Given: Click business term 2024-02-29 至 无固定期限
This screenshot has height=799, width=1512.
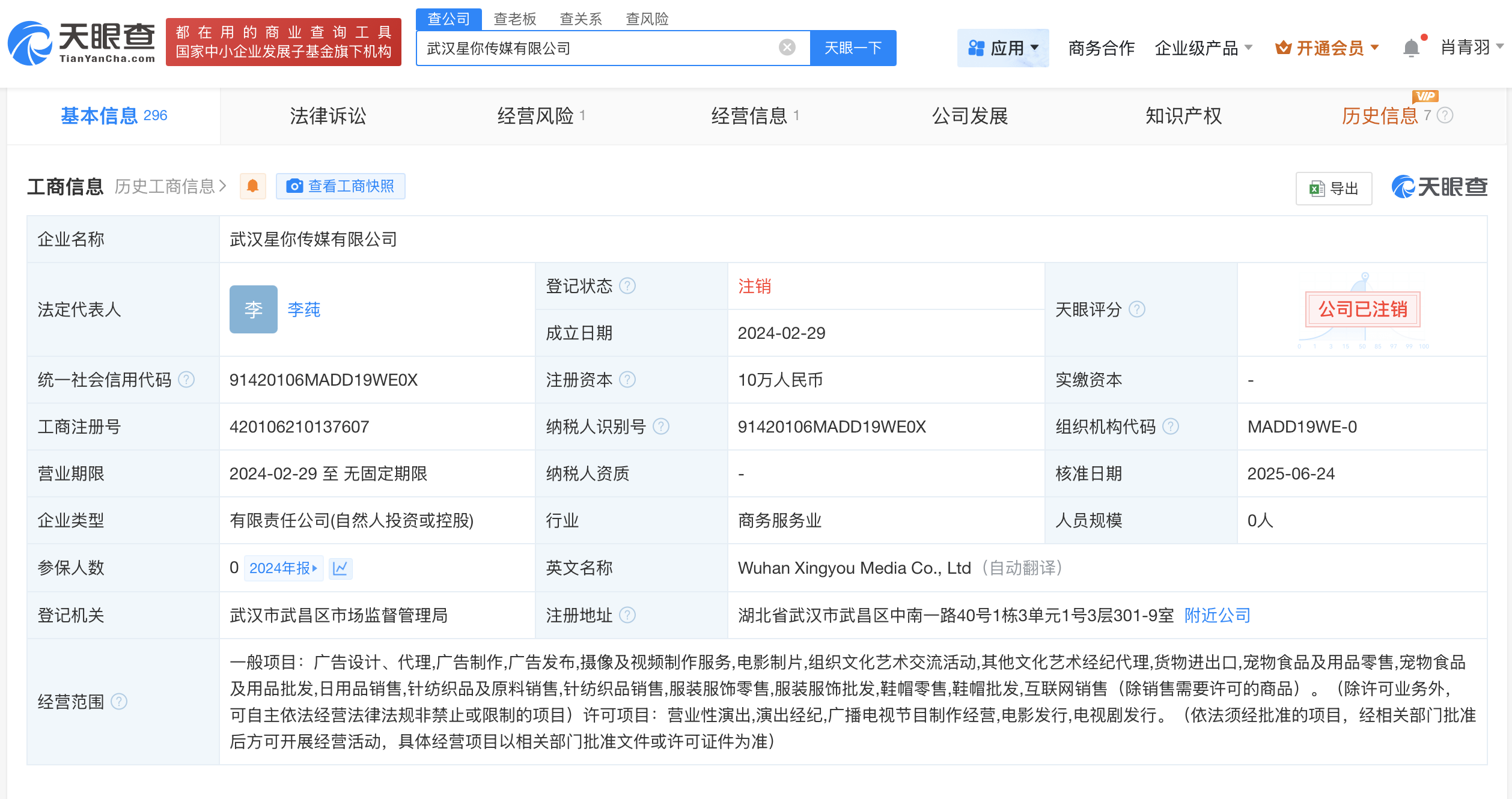Looking at the screenshot, I should 328,473.
